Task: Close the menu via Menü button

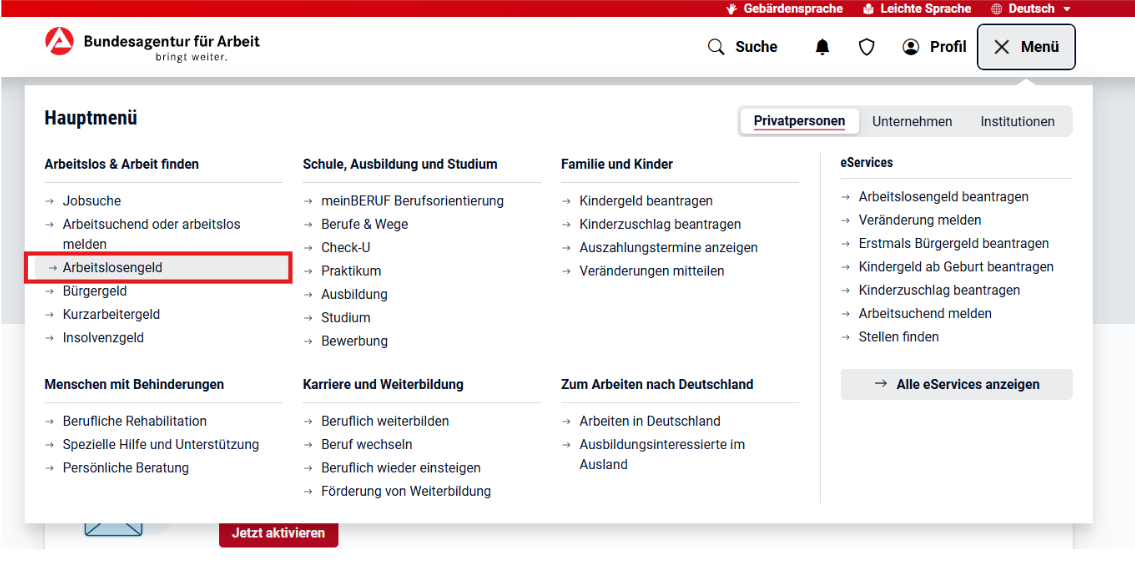Action: (x=1026, y=47)
